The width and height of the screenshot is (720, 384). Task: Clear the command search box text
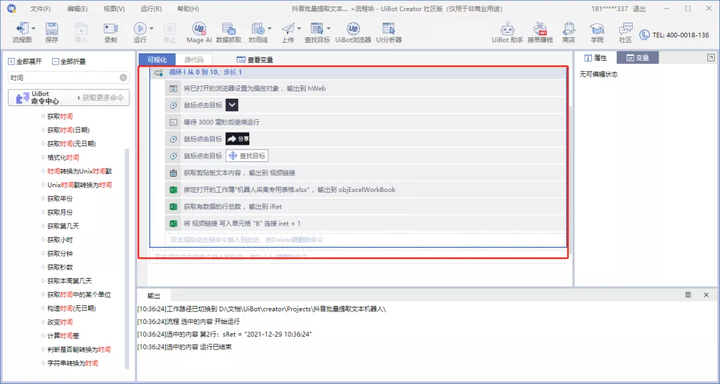[x=123, y=78]
